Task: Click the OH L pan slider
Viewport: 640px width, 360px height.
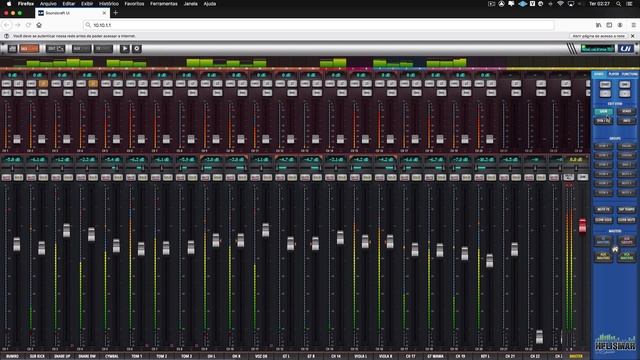Action: (211, 168)
